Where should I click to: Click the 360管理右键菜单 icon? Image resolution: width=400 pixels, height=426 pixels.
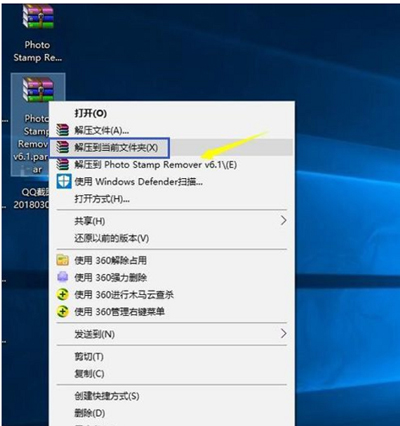coord(62,312)
